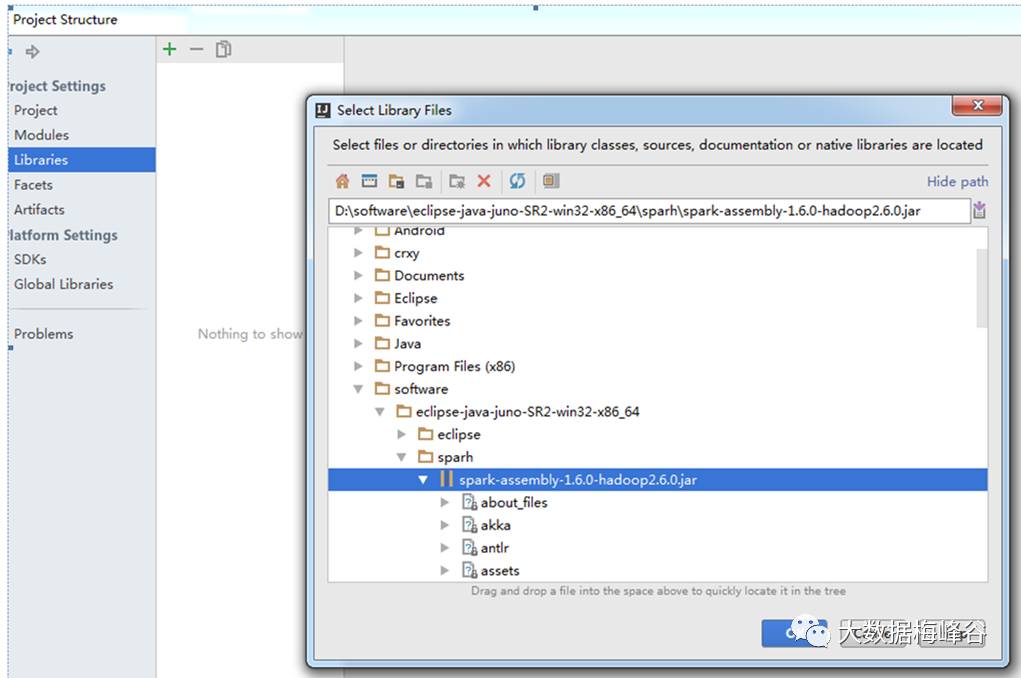
Task: Click into the file path input field
Action: (x=649, y=210)
